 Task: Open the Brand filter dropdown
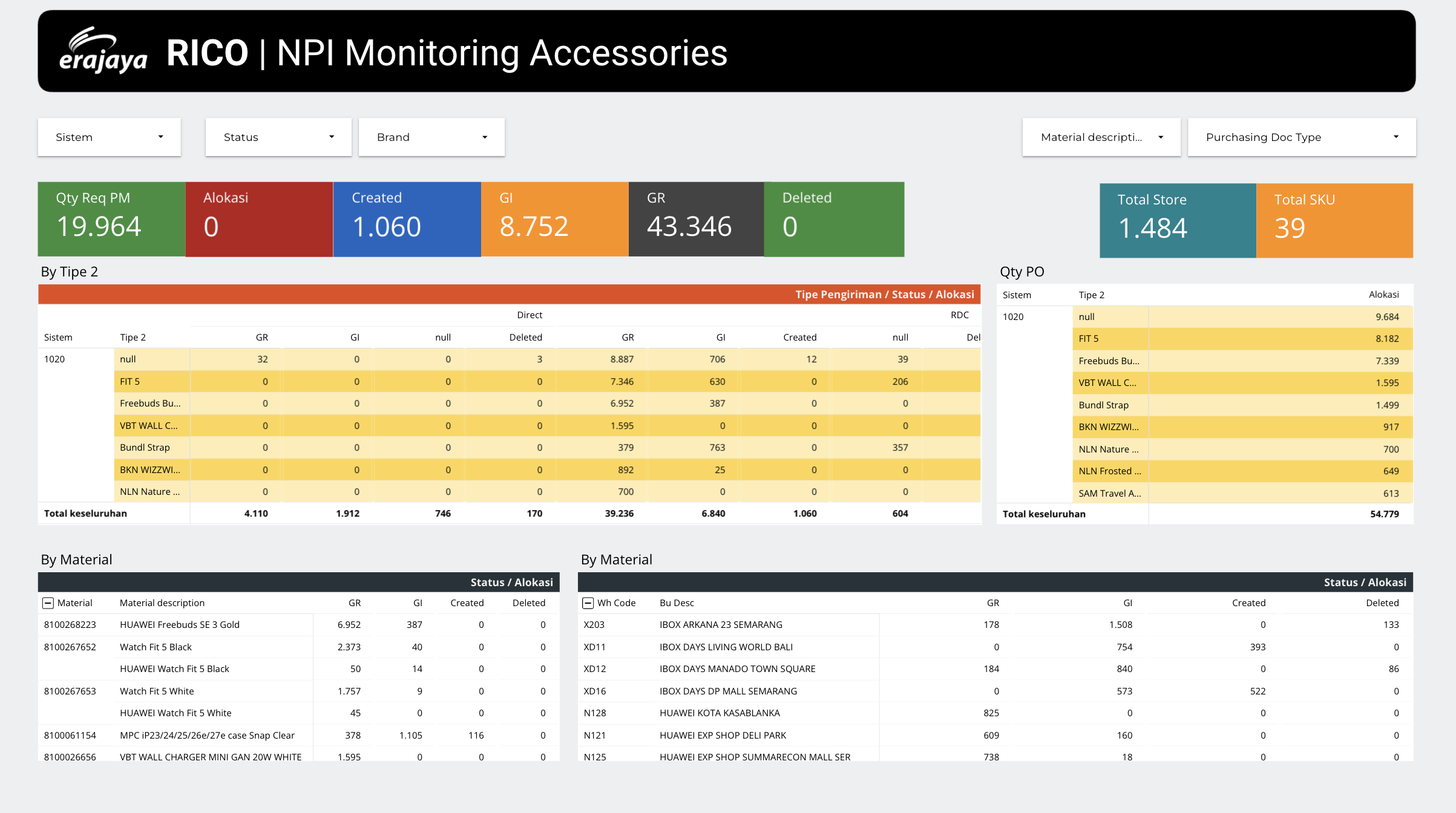coord(431,137)
